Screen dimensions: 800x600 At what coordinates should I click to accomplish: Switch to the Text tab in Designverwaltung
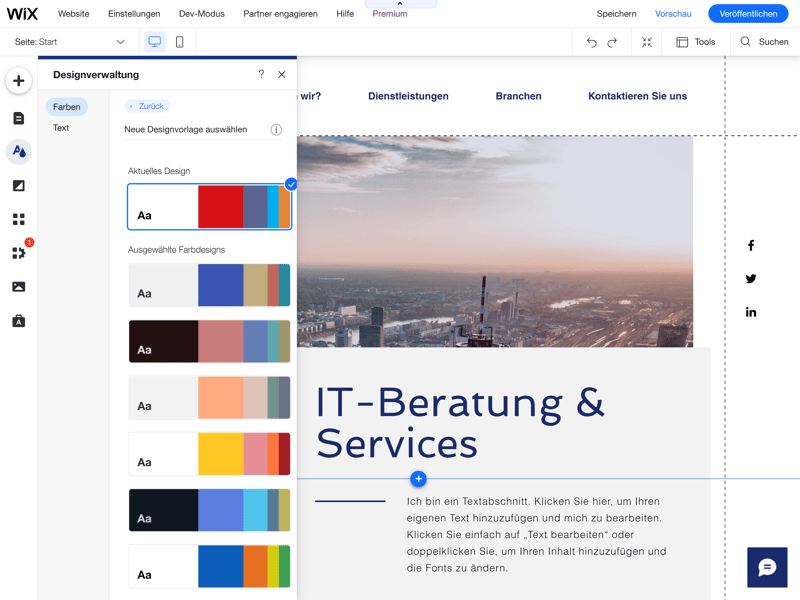pos(61,128)
